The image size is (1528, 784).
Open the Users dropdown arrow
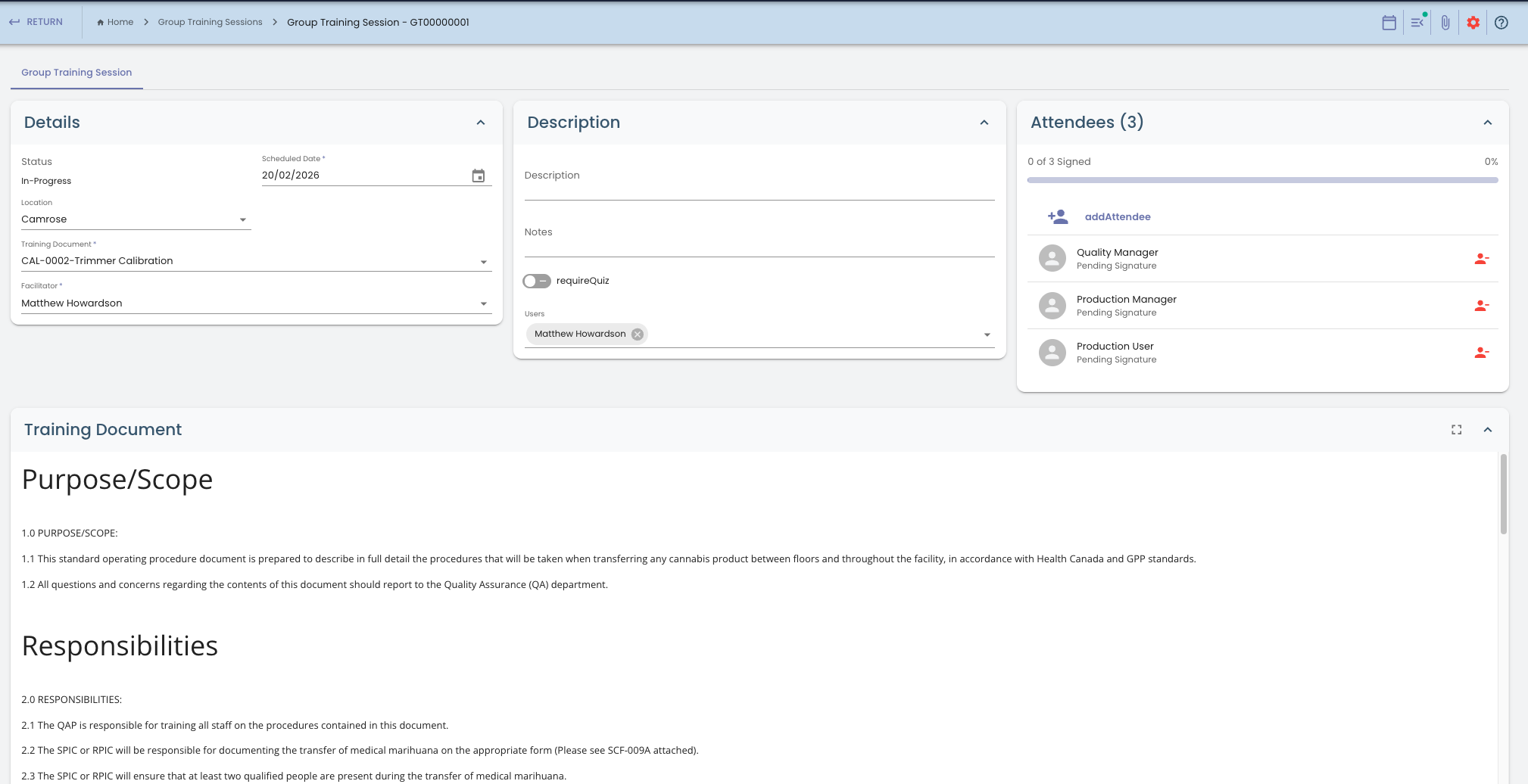[x=987, y=334]
